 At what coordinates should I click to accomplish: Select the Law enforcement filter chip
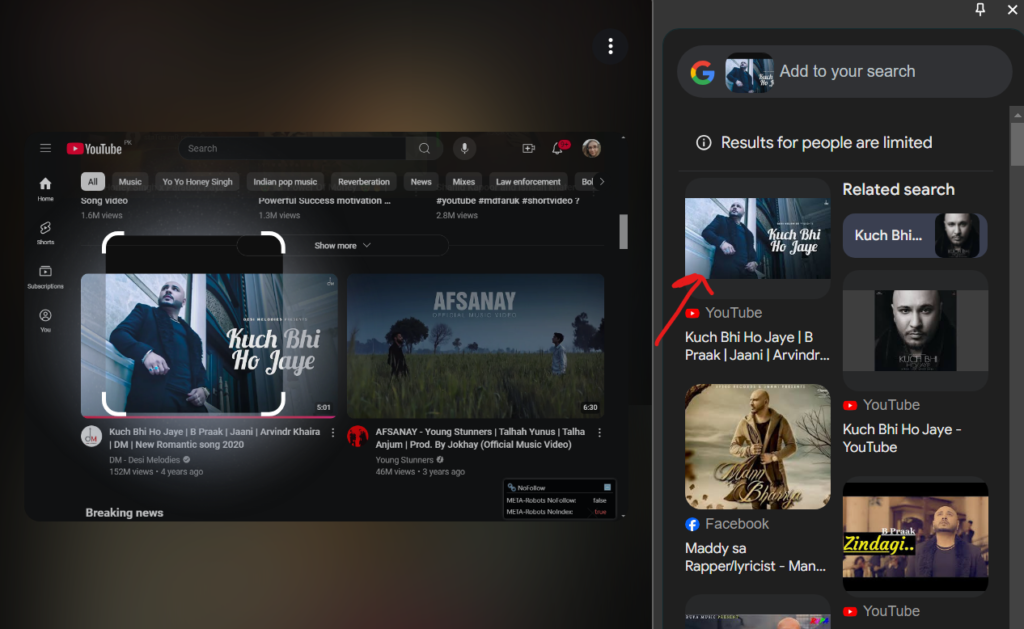point(528,182)
